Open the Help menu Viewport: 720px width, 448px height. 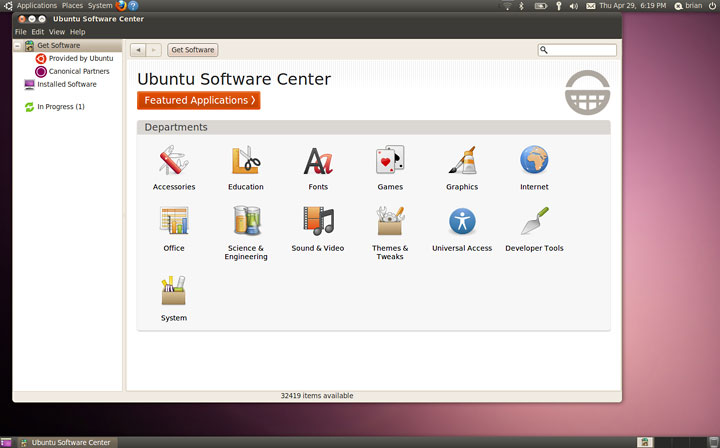78,32
